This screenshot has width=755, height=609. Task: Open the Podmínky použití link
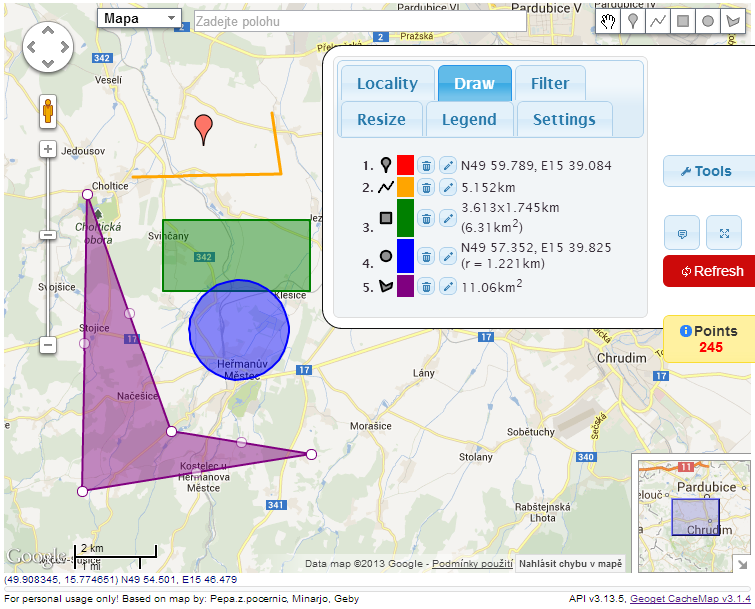tap(472, 564)
